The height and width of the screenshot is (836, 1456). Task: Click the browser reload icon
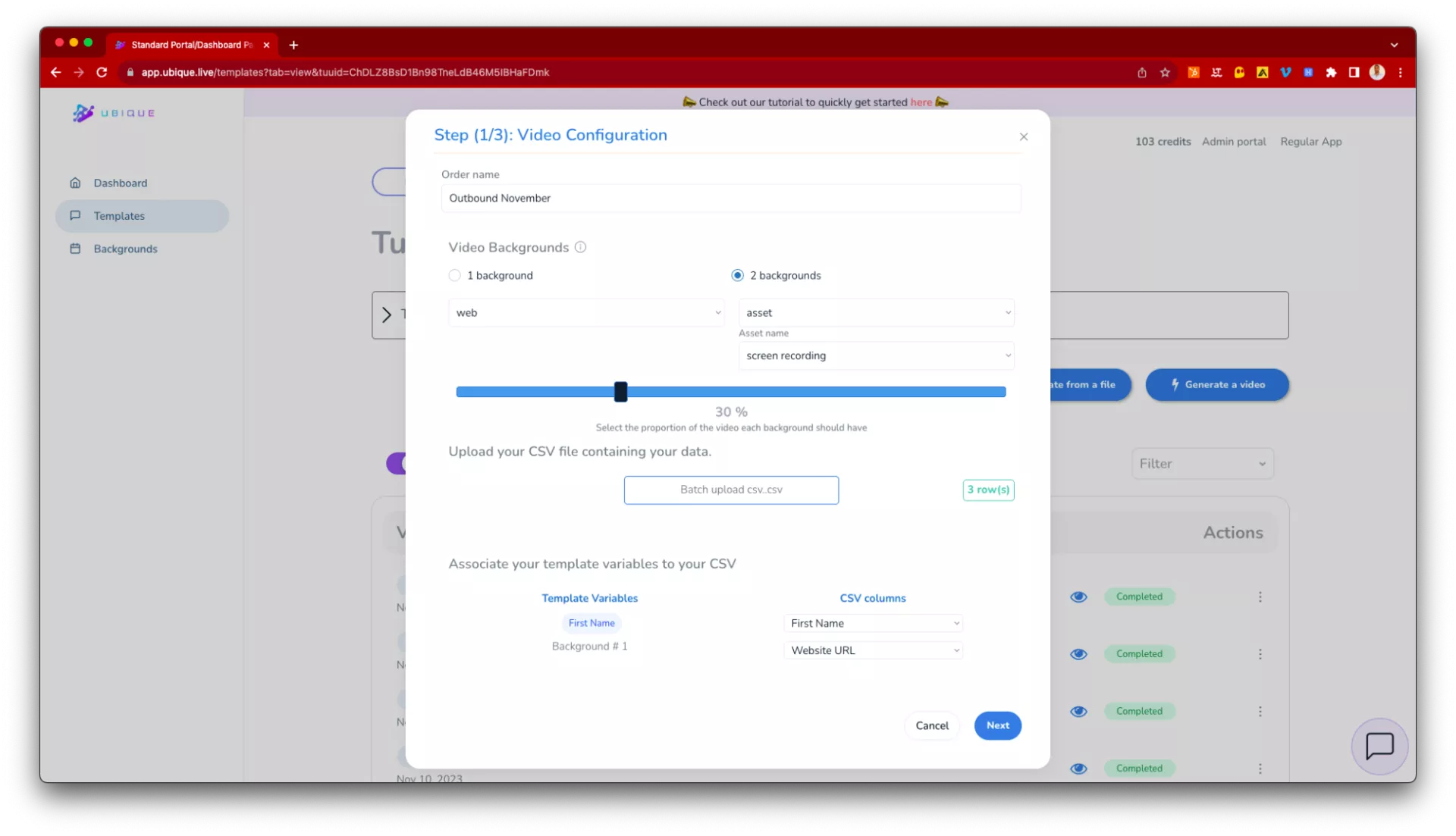click(x=102, y=73)
